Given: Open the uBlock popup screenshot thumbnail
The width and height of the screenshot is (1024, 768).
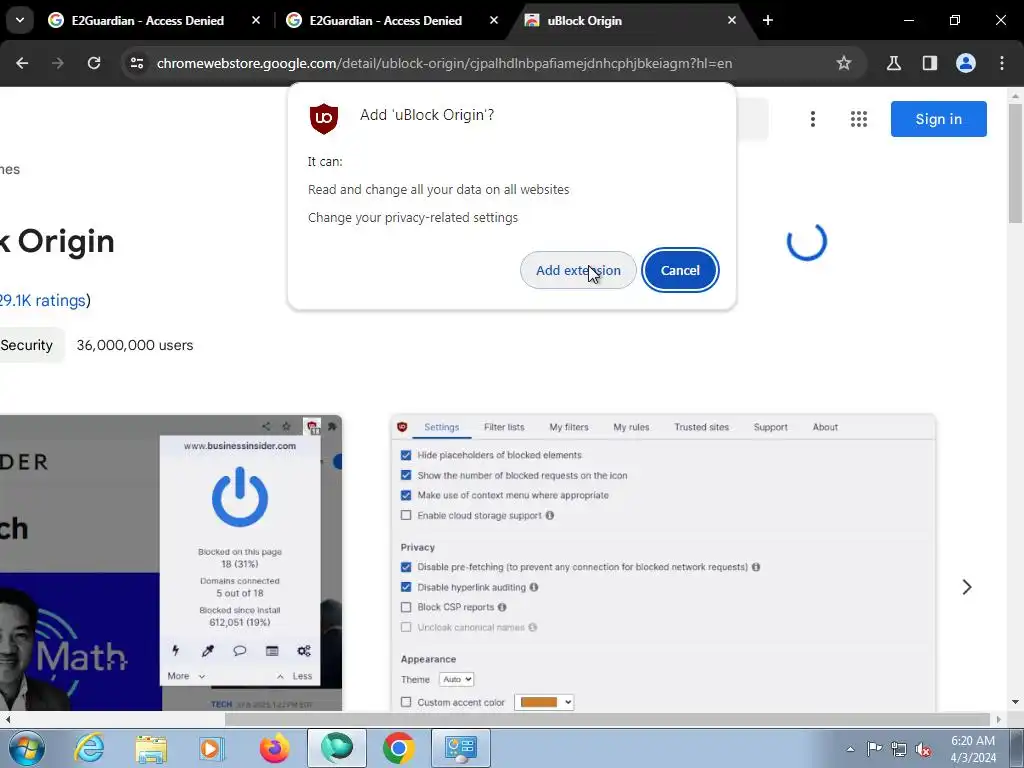Looking at the screenshot, I should coord(170,562).
